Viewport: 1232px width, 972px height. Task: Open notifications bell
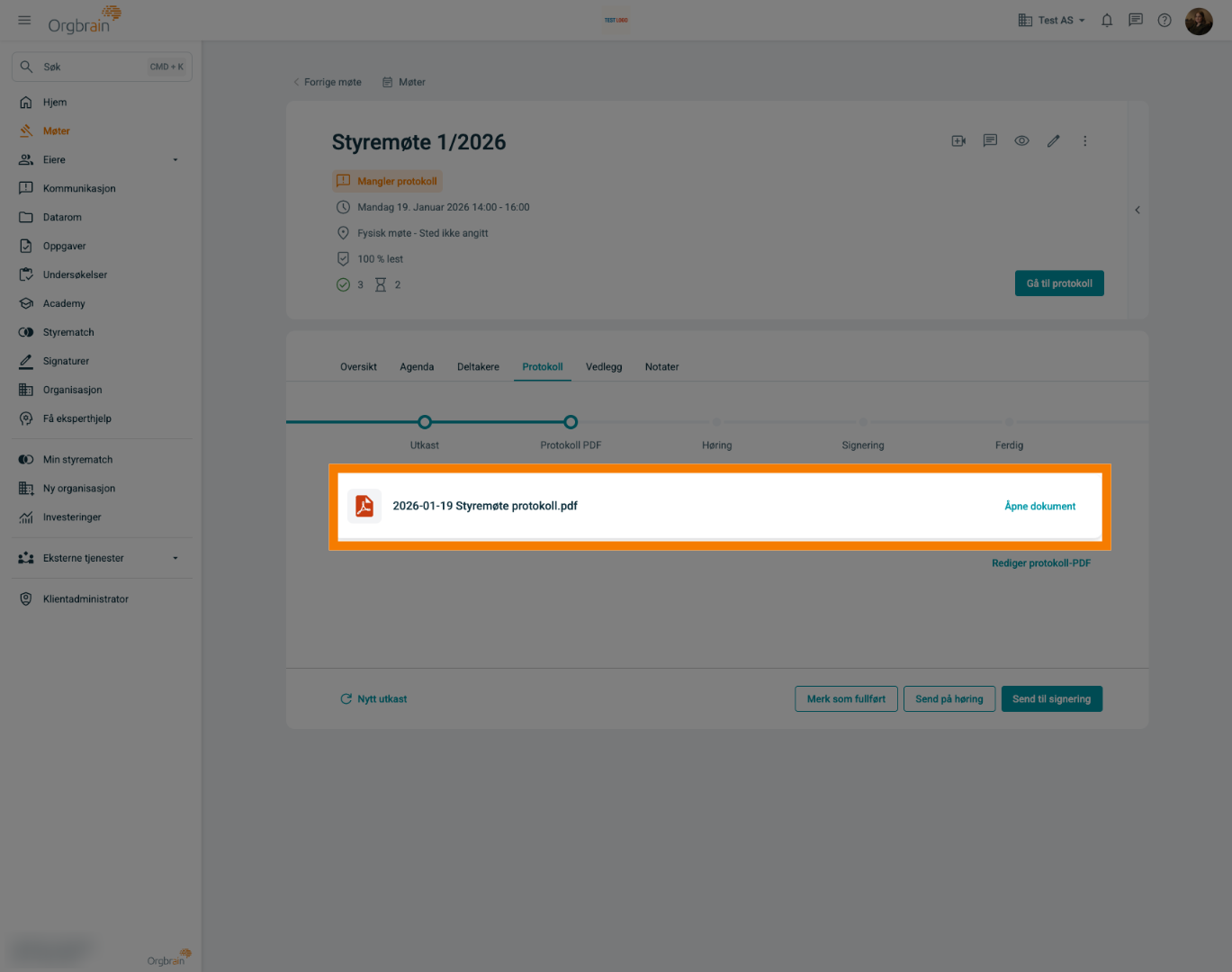1107,20
